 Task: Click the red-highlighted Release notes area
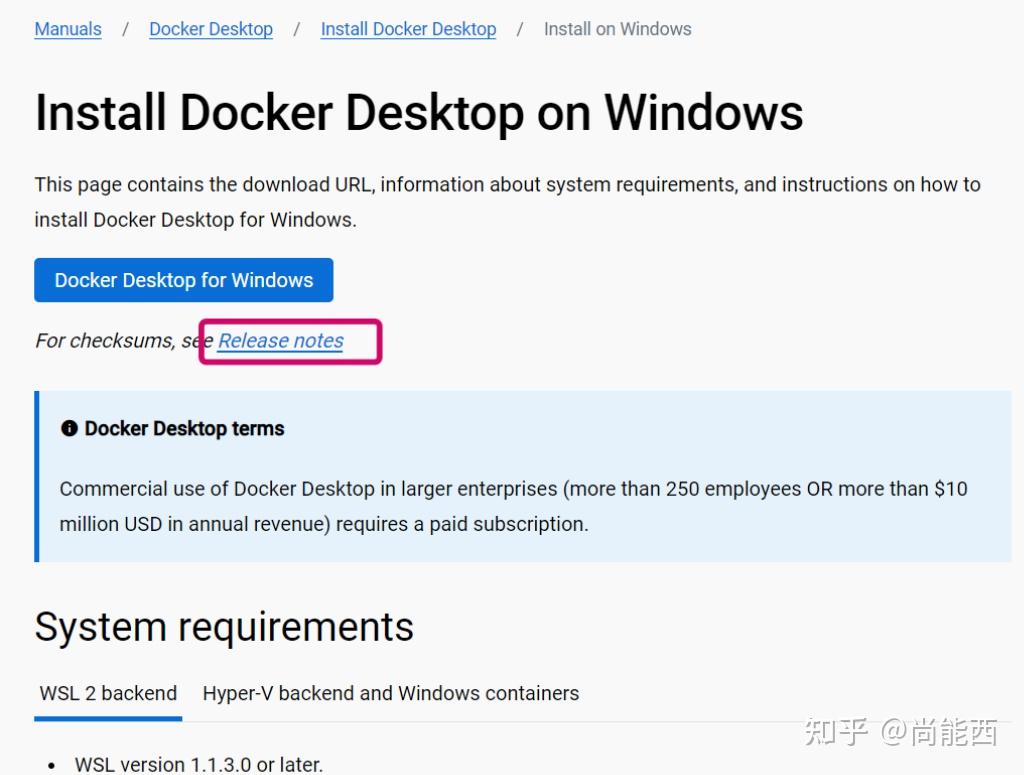point(290,341)
